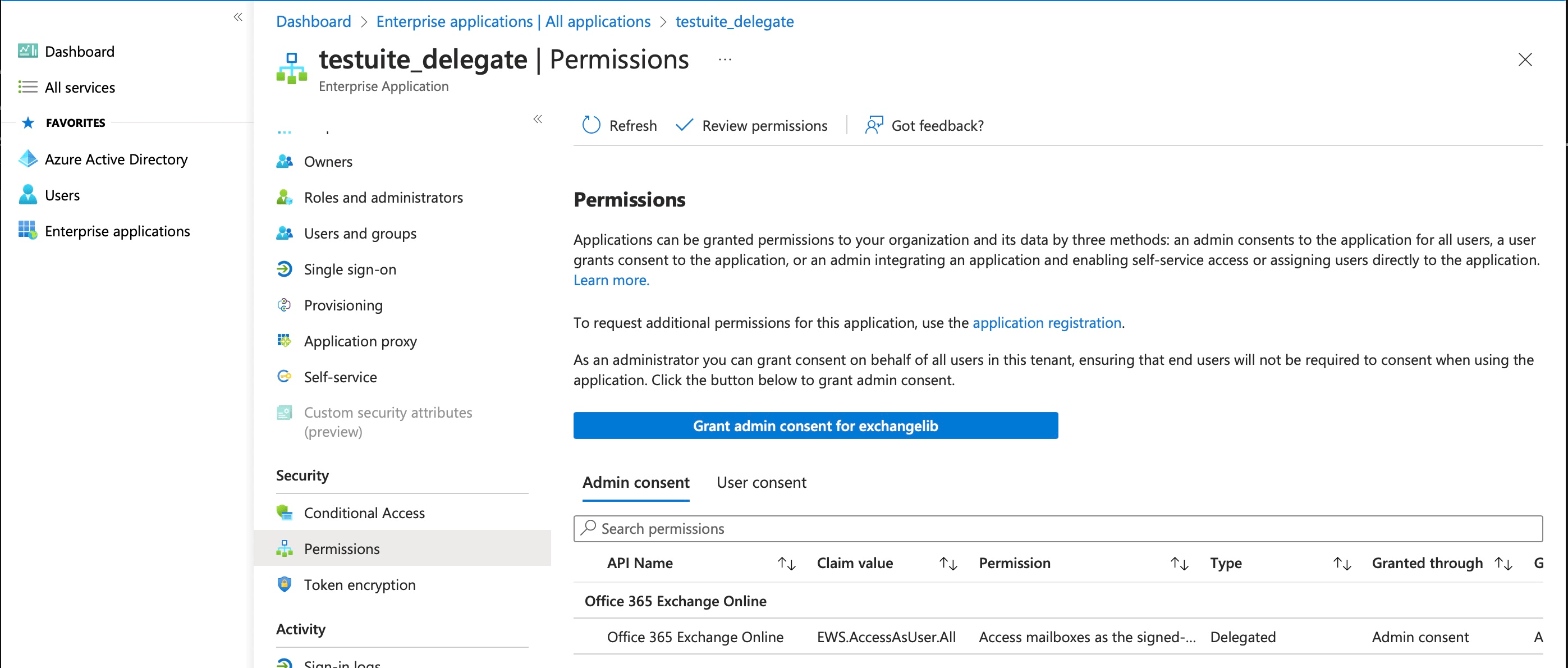The width and height of the screenshot is (1568, 668).
Task: Grant admin consent for exchangelib
Action: (x=815, y=425)
